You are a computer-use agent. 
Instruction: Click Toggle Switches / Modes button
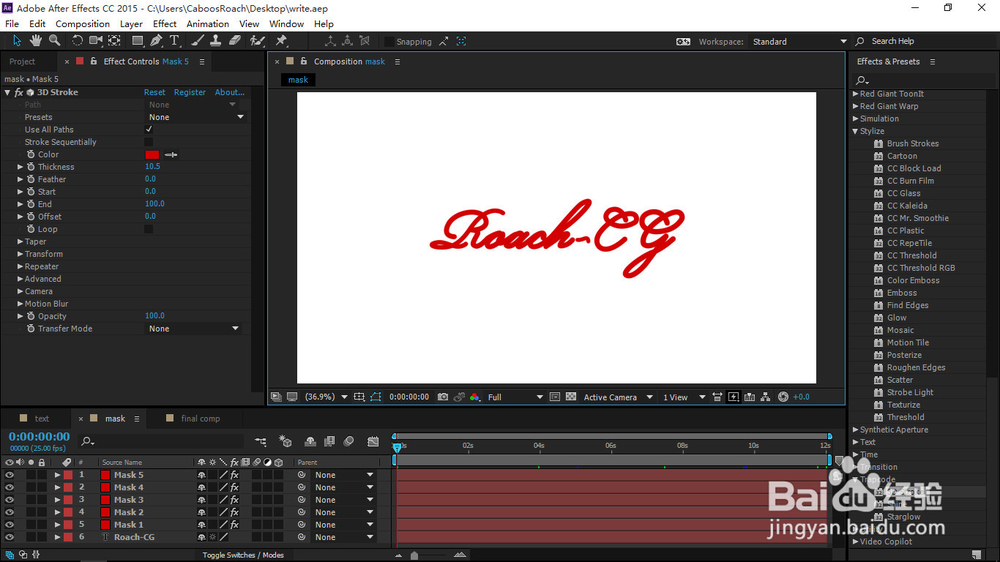pyautogui.click(x=243, y=555)
